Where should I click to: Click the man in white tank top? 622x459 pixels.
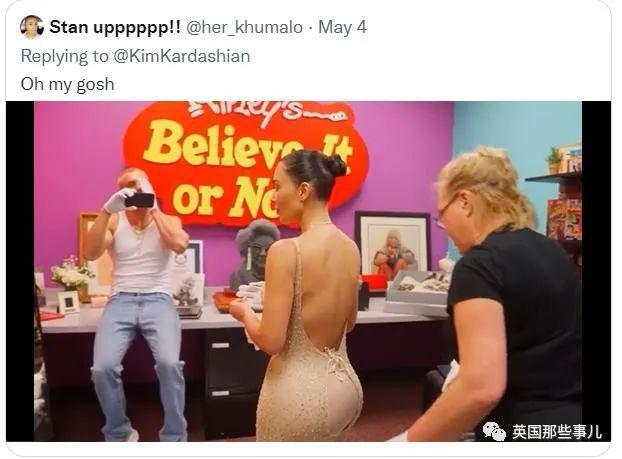137,303
